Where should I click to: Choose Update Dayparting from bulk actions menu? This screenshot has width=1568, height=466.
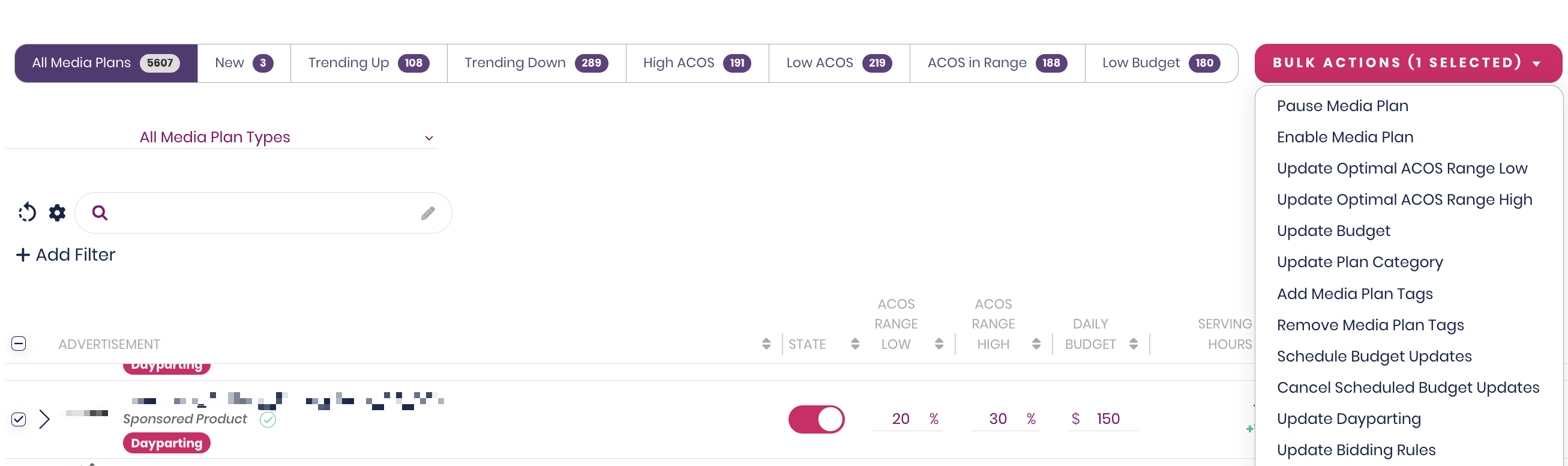(1348, 419)
